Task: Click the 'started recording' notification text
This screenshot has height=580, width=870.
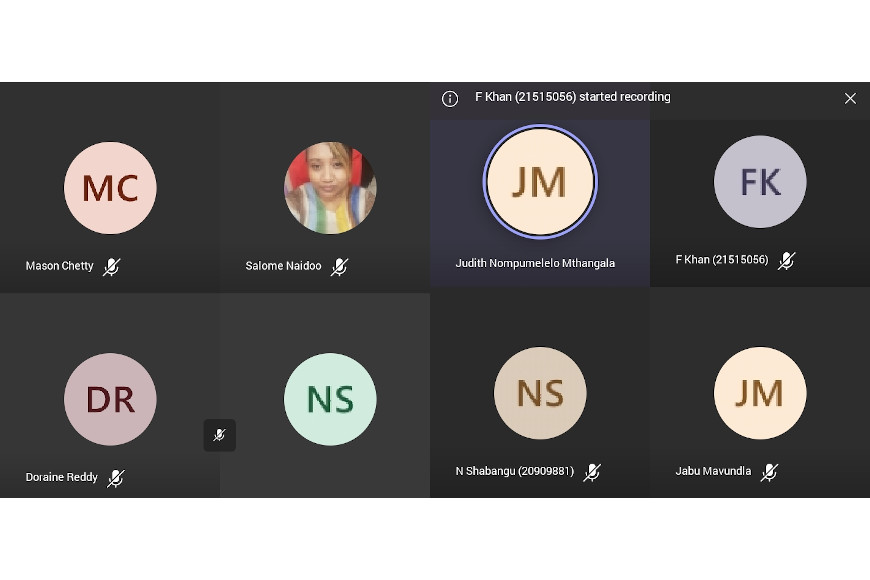Action: (x=573, y=97)
